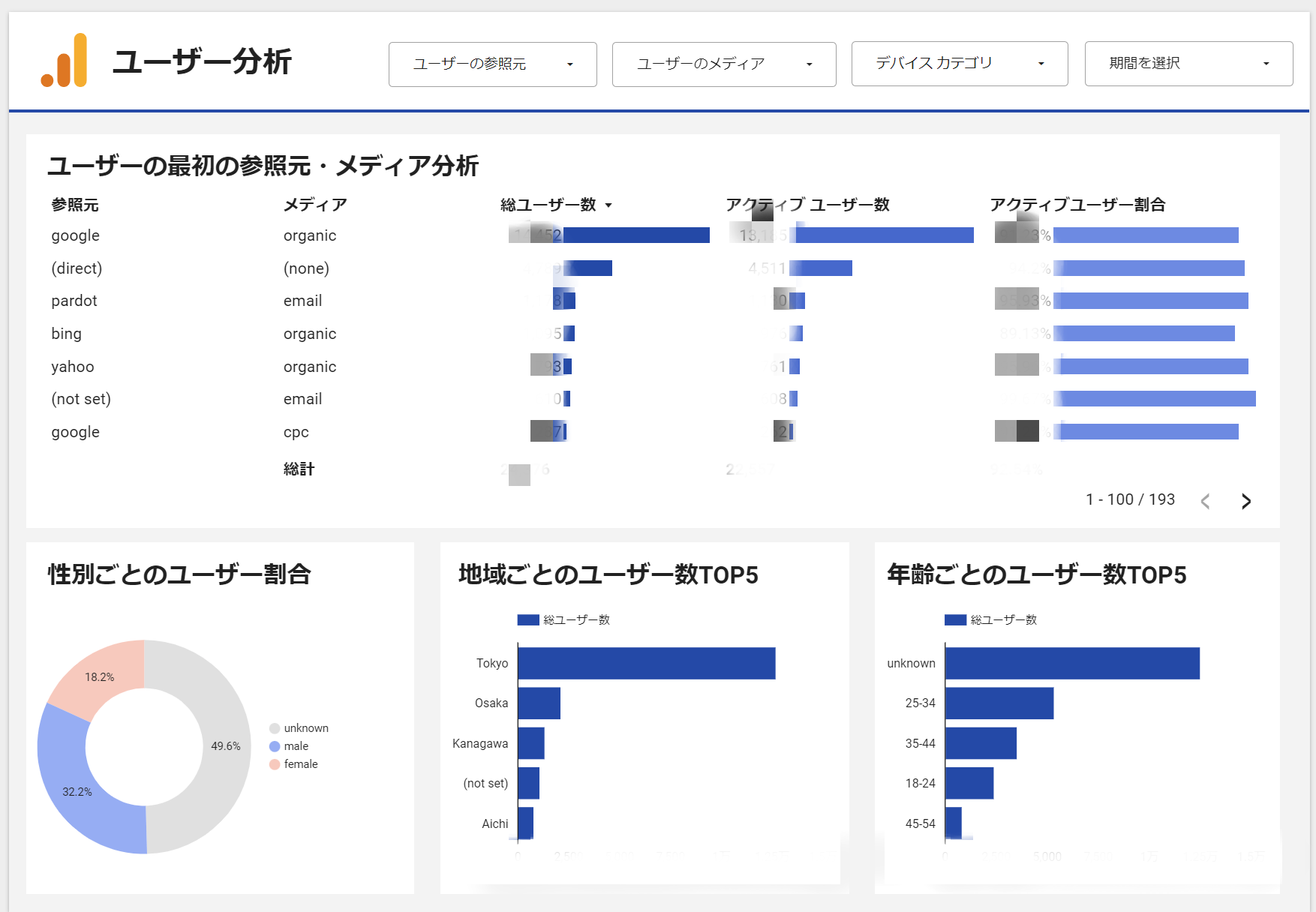Screen dimensions: 1316x912
Task: Click the male legend dot in donut chart
Action: point(275,746)
